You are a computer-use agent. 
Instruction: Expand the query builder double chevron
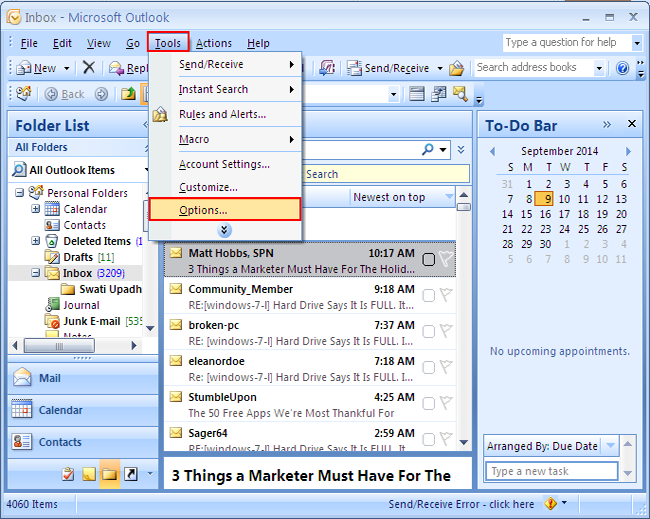pyautogui.click(x=461, y=150)
